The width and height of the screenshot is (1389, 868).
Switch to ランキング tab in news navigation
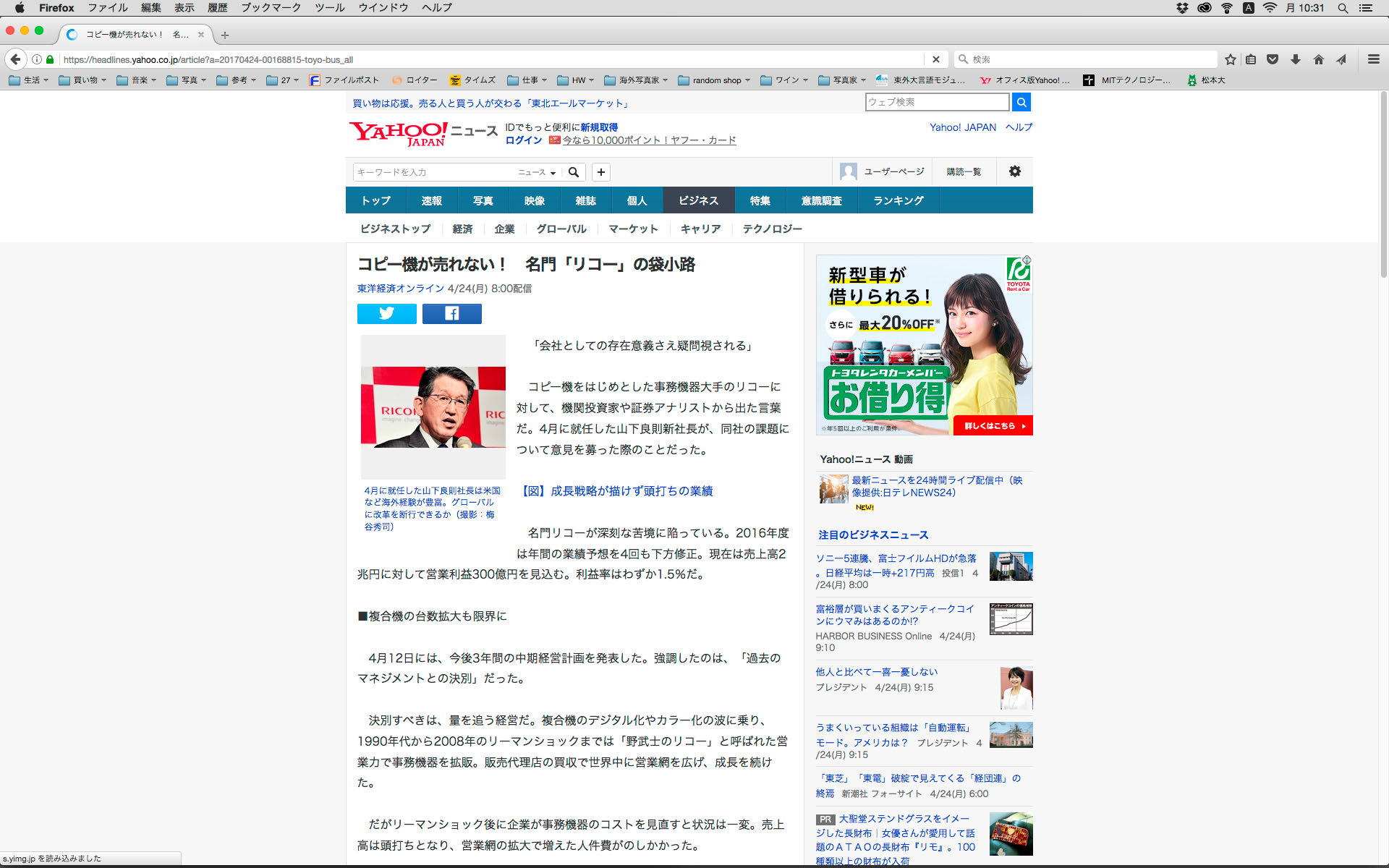(898, 200)
